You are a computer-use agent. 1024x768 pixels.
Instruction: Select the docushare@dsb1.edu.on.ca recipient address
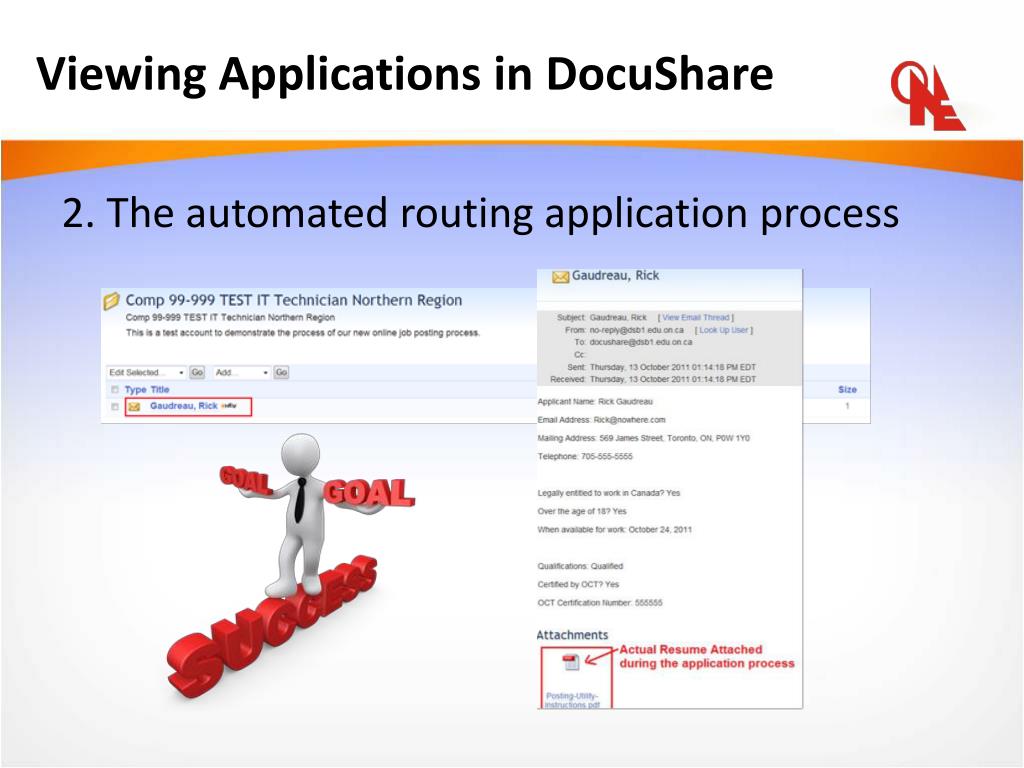click(x=641, y=342)
